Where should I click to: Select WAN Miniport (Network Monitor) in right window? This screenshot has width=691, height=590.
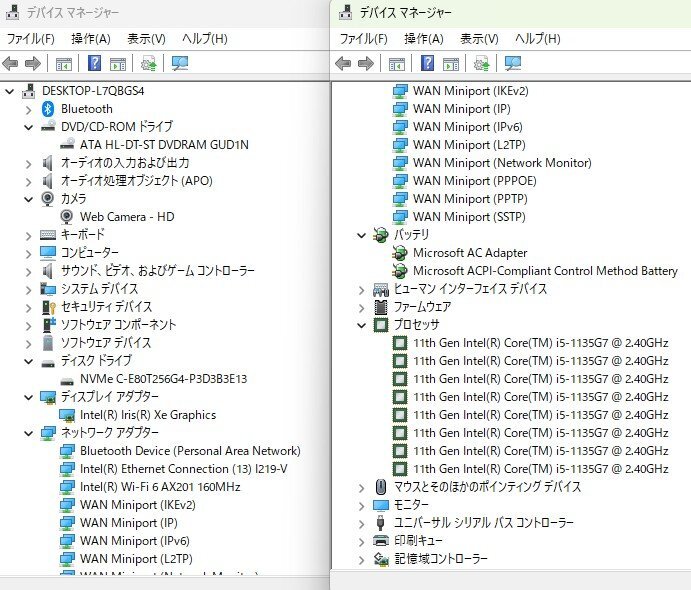tap(502, 163)
